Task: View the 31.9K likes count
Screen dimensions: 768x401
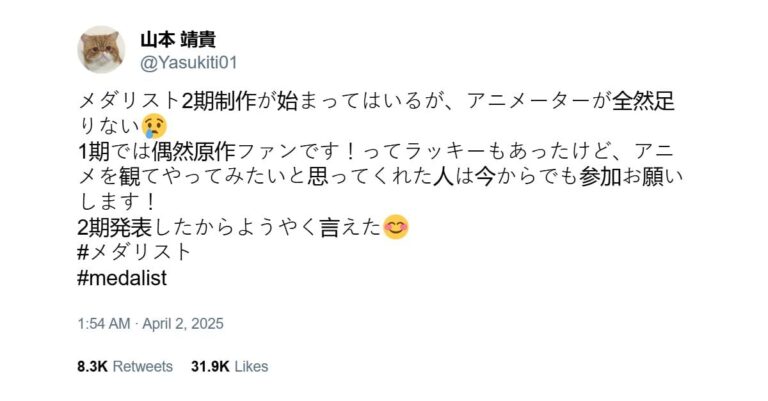Action: 210,366
